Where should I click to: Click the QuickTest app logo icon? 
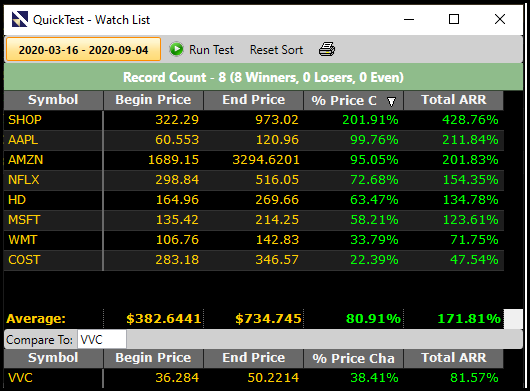tap(20, 19)
